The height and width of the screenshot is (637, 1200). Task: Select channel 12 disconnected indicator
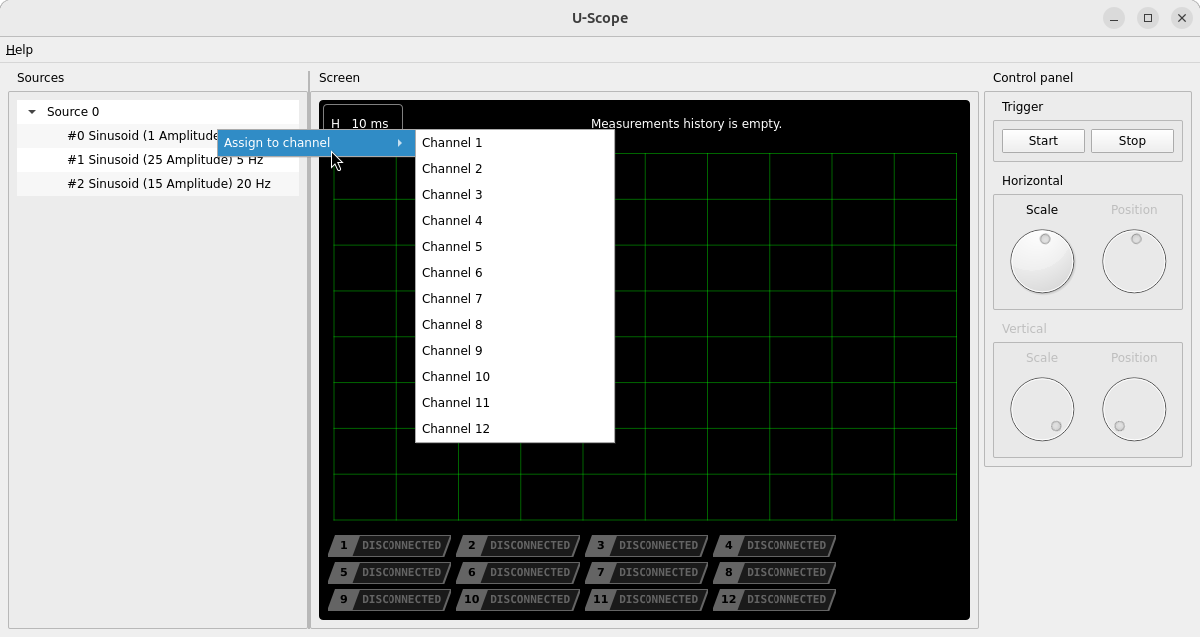pyautogui.click(x=773, y=600)
